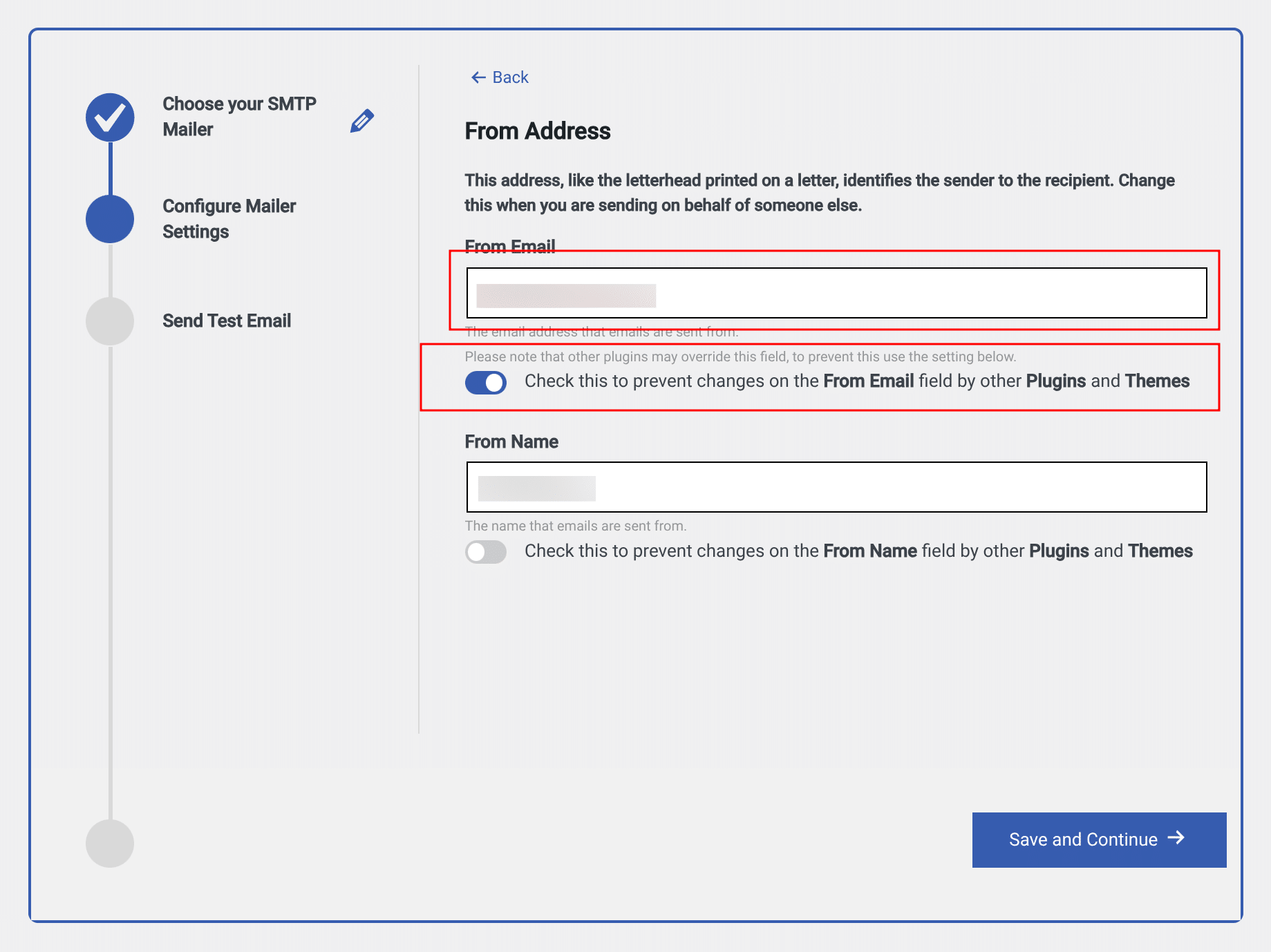The width and height of the screenshot is (1271, 952).
Task: Click the right arrow inside Save and Continue
Action: pyautogui.click(x=1176, y=839)
